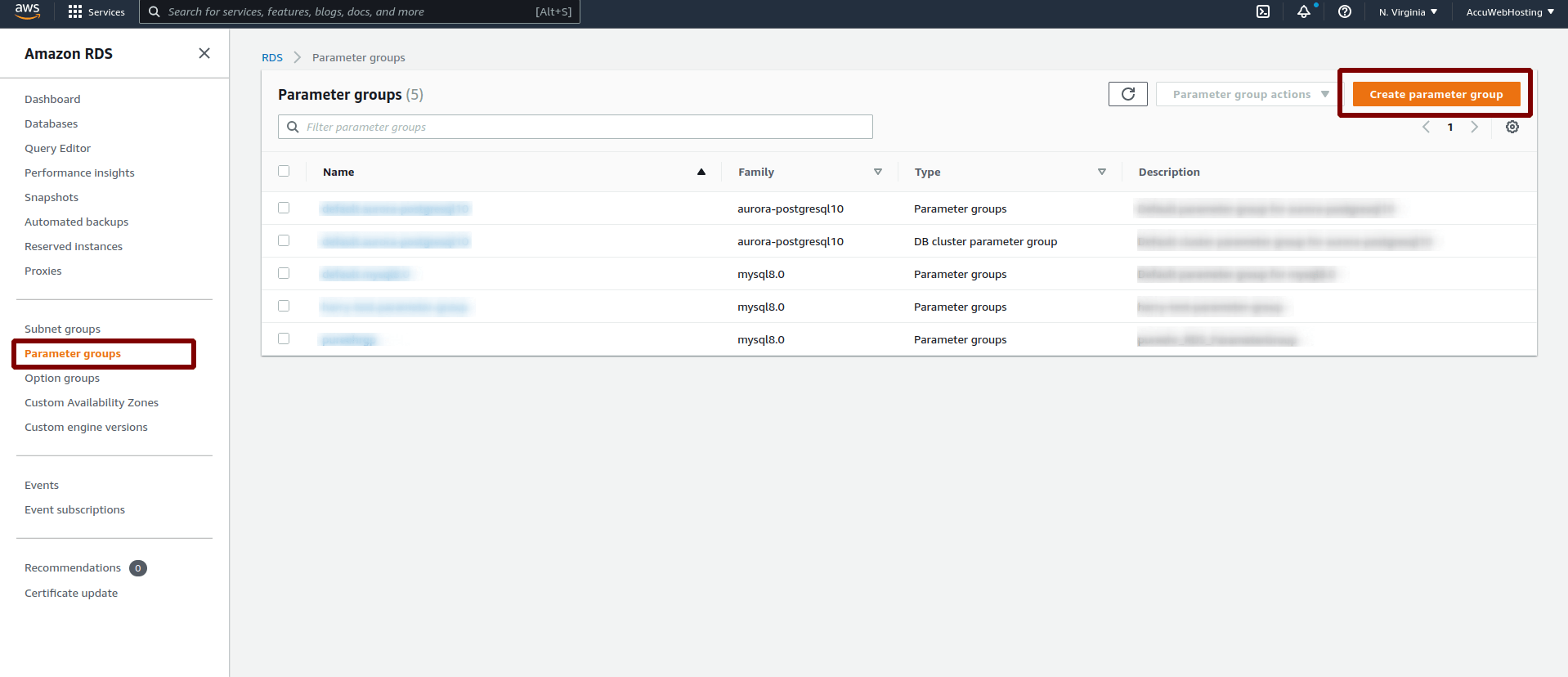The width and height of the screenshot is (1568, 677).
Task: Click Create parameter group button
Action: pyautogui.click(x=1436, y=94)
